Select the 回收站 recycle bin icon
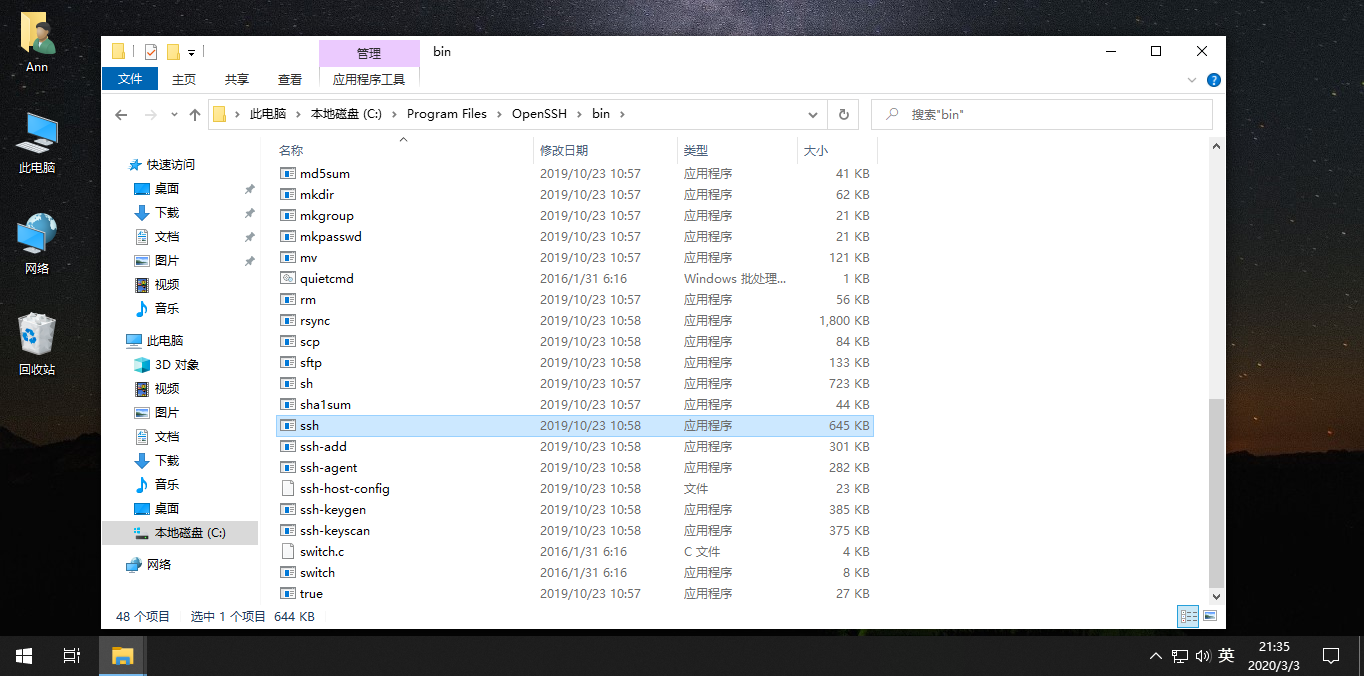 click(x=37, y=345)
